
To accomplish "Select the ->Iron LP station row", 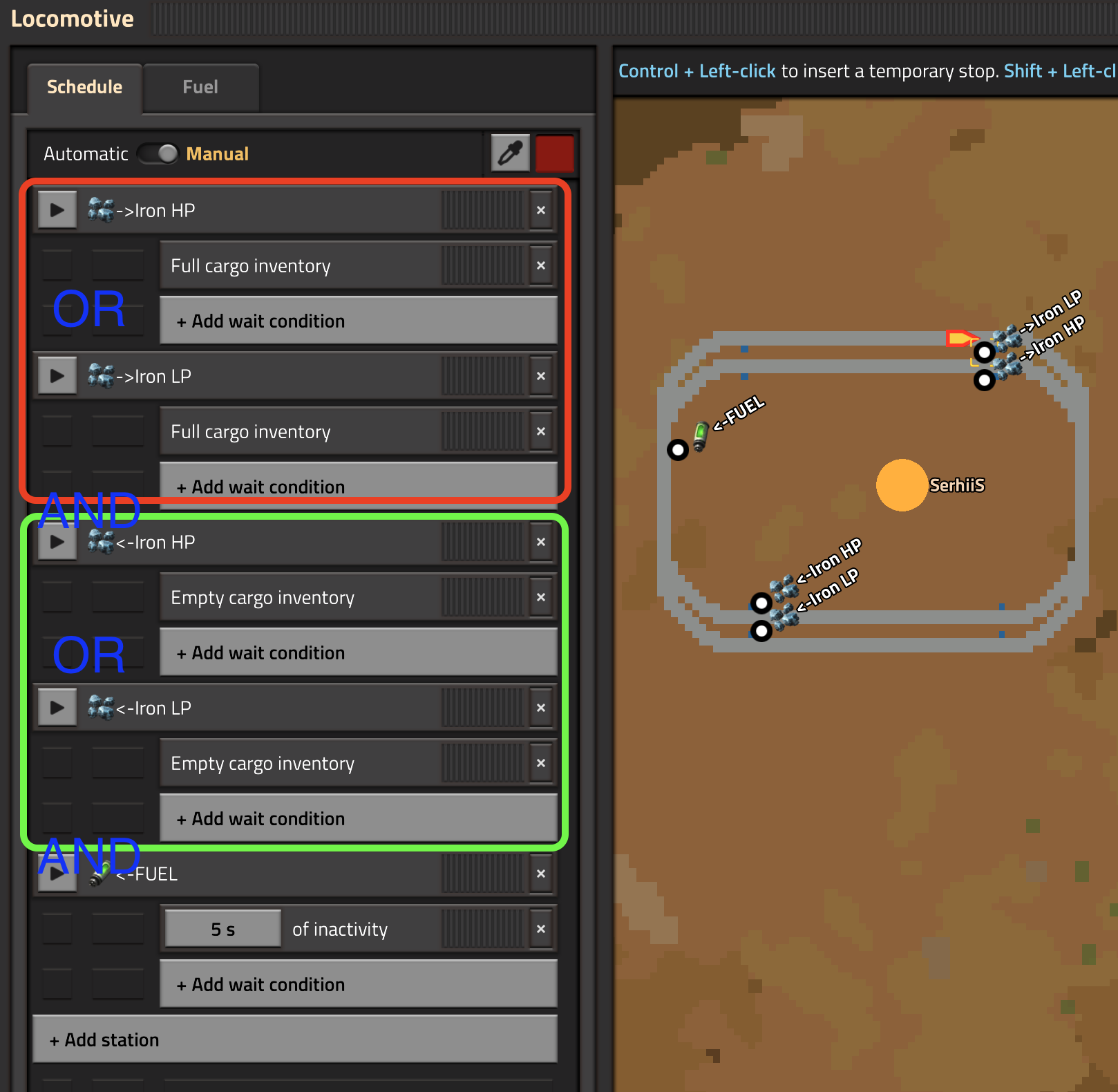I will coord(295,376).
